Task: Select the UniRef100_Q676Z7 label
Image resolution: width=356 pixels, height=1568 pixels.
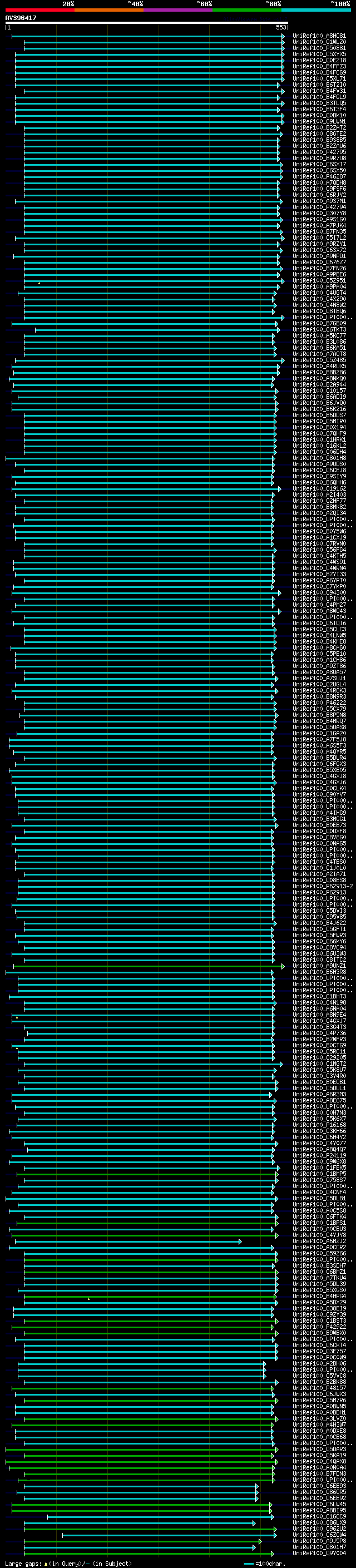Action: (319, 263)
